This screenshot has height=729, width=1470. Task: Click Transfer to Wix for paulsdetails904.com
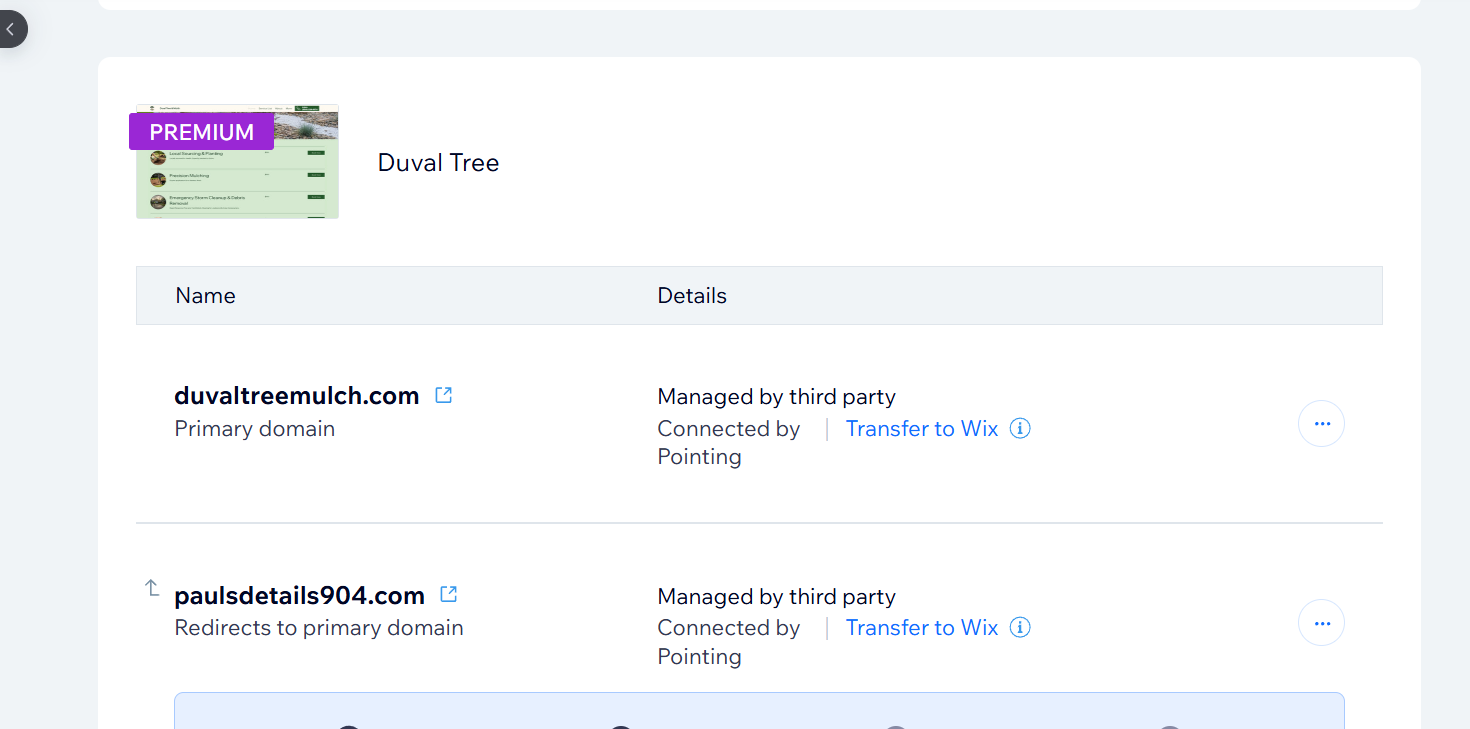pyautogui.click(x=922, y=627)
